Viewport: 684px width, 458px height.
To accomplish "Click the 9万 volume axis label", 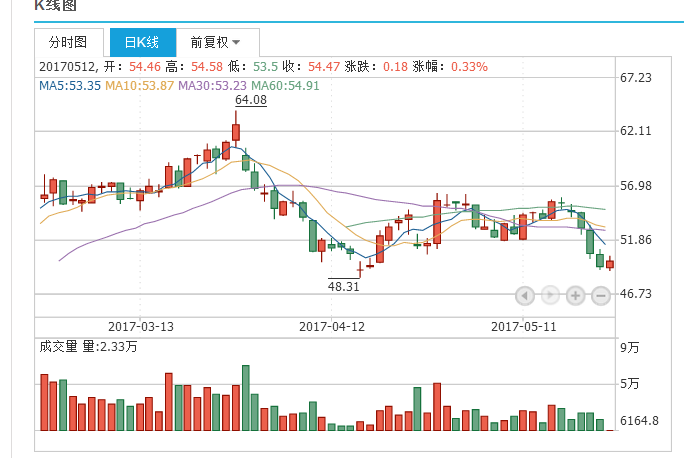I will coord(629,348).
